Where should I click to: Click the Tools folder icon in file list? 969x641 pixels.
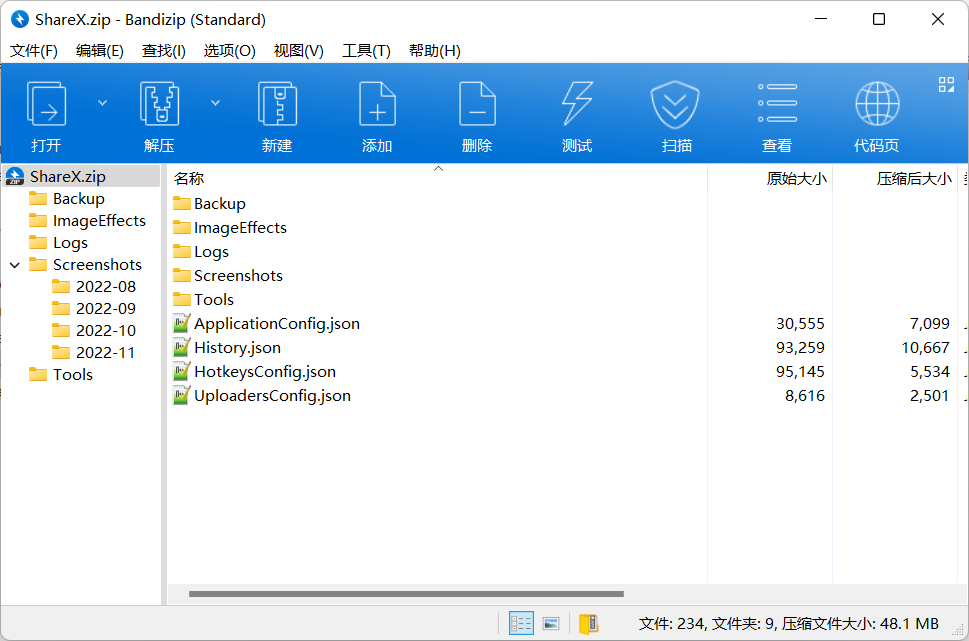click(x=182, y=299)
